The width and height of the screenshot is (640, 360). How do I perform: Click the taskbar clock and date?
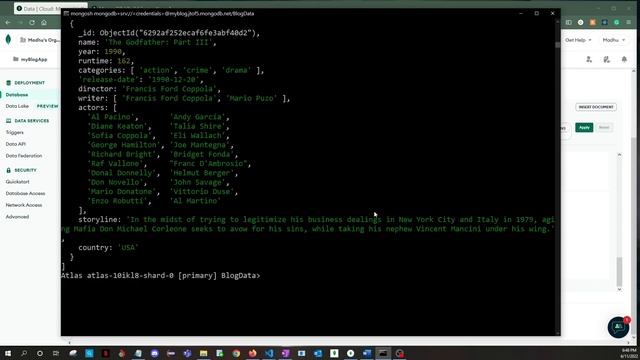[x=629, y=353]
